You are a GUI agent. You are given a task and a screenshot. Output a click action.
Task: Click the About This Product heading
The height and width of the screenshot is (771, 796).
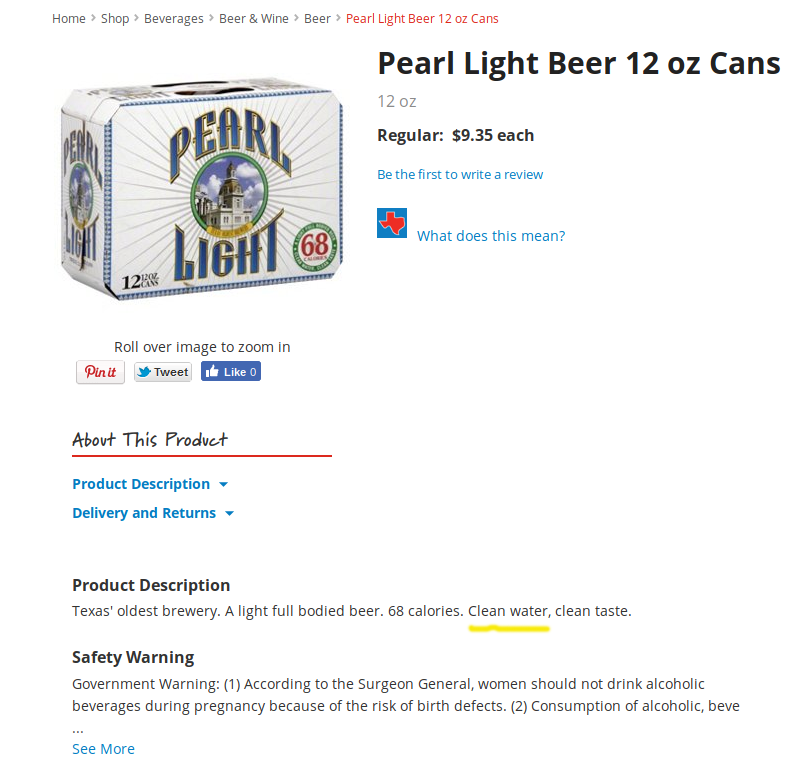[150, 440]
